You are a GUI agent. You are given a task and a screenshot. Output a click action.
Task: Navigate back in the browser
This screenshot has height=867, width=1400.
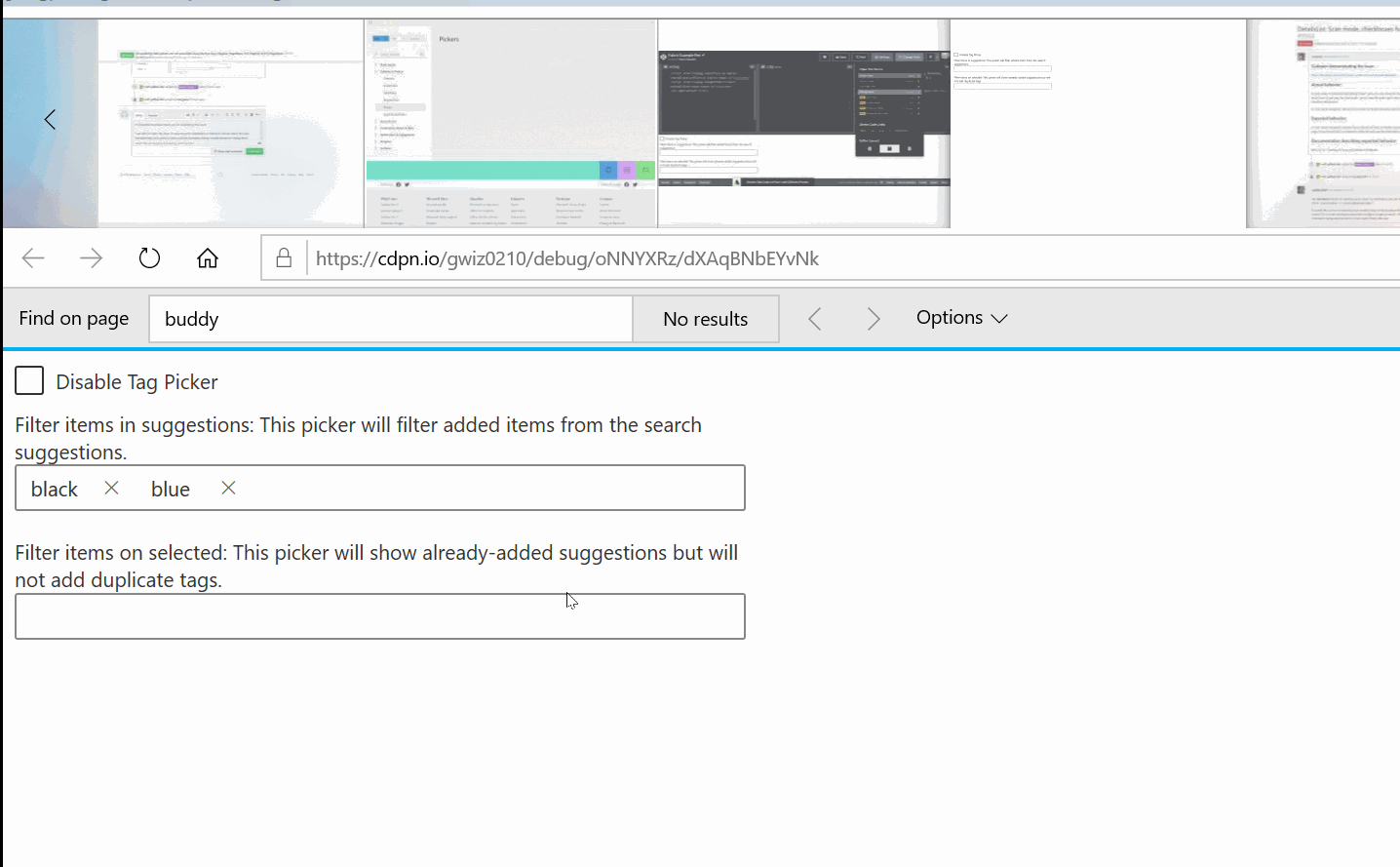point(33,257)
